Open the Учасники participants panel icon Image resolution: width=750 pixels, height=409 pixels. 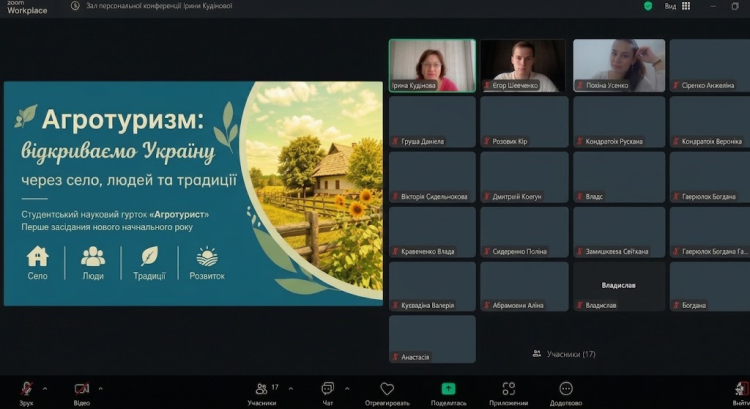[262, 388]
